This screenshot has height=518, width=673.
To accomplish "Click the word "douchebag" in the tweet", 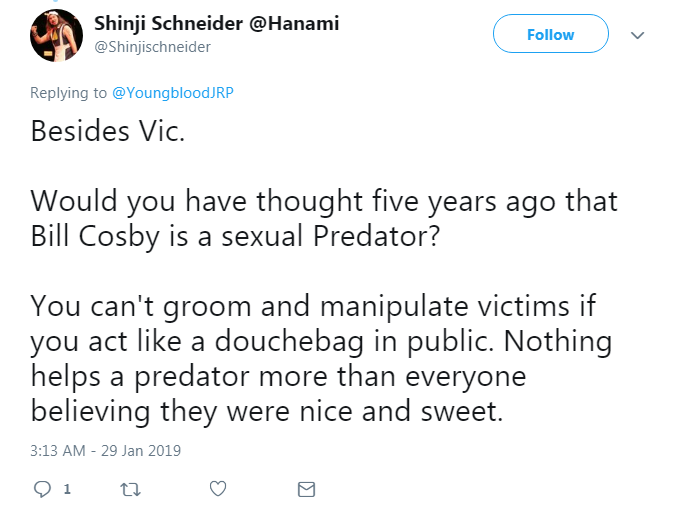I will point(289,342).
